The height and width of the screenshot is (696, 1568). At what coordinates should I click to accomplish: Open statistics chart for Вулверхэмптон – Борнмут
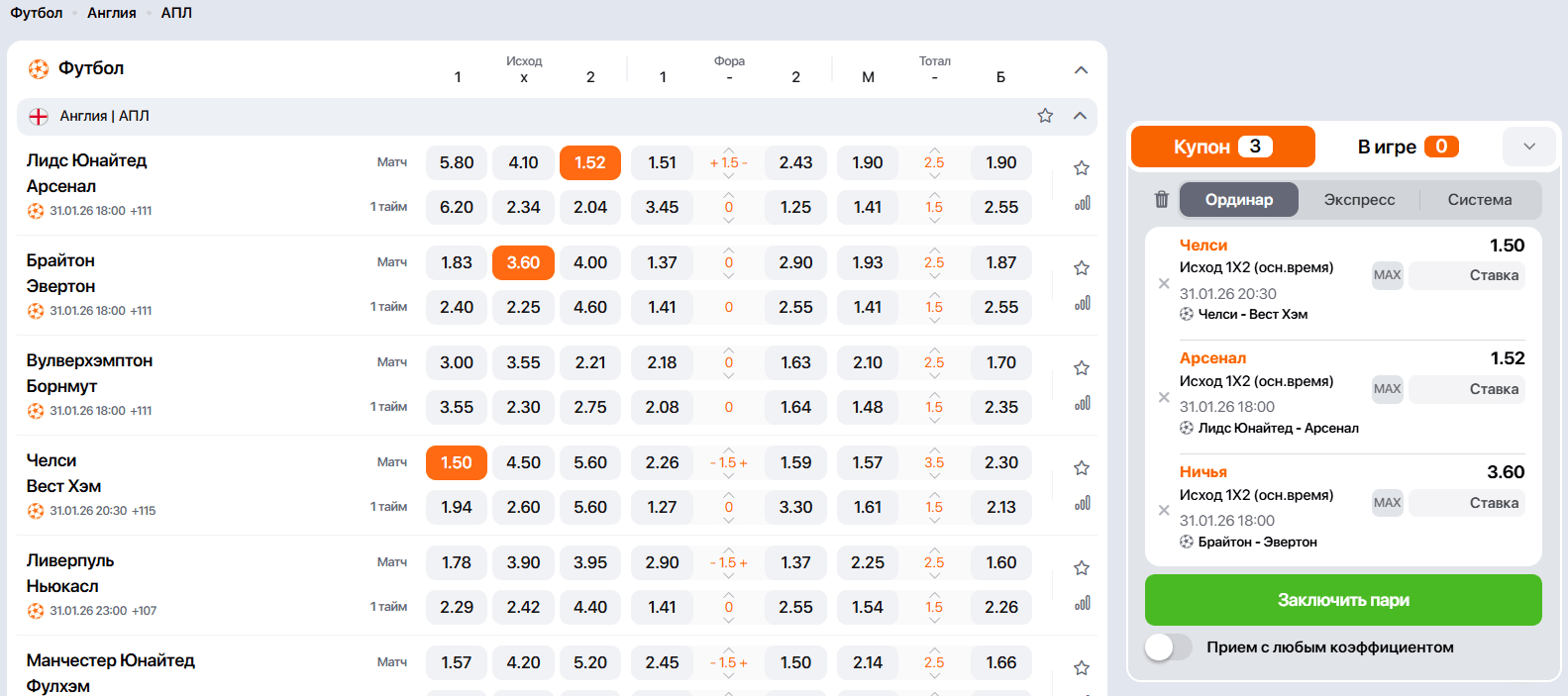(x=1082, y=403)
